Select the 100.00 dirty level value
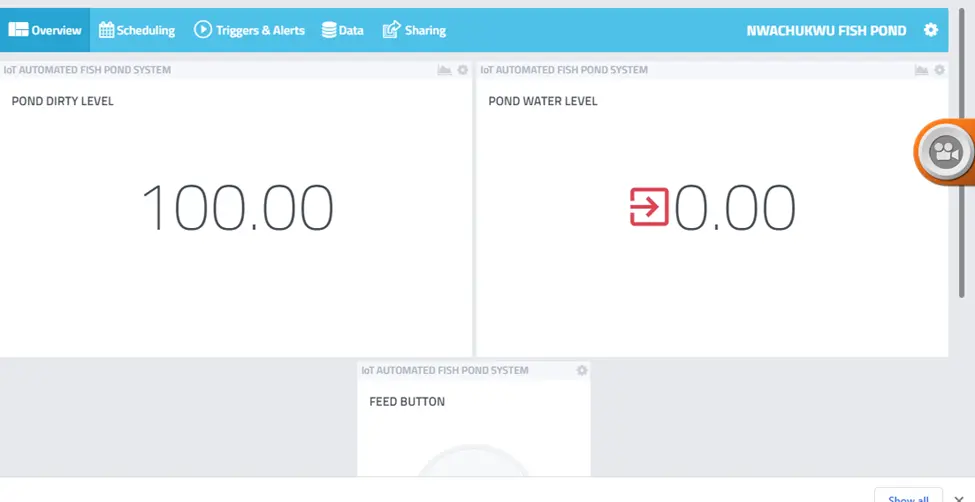Screen dimensions: 975x502 point(238,207)
